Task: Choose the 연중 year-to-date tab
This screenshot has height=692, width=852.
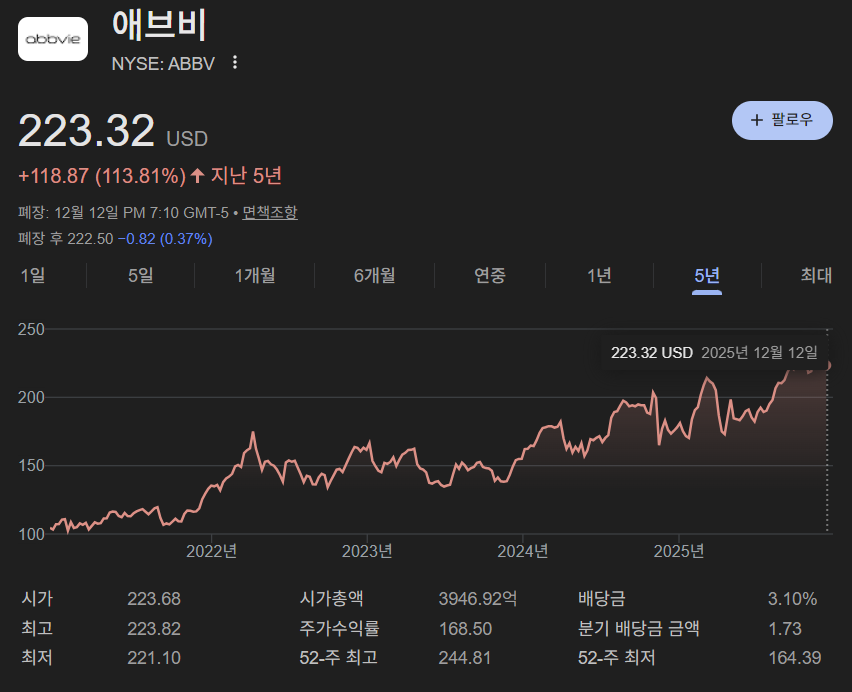Action: point(490,275)
